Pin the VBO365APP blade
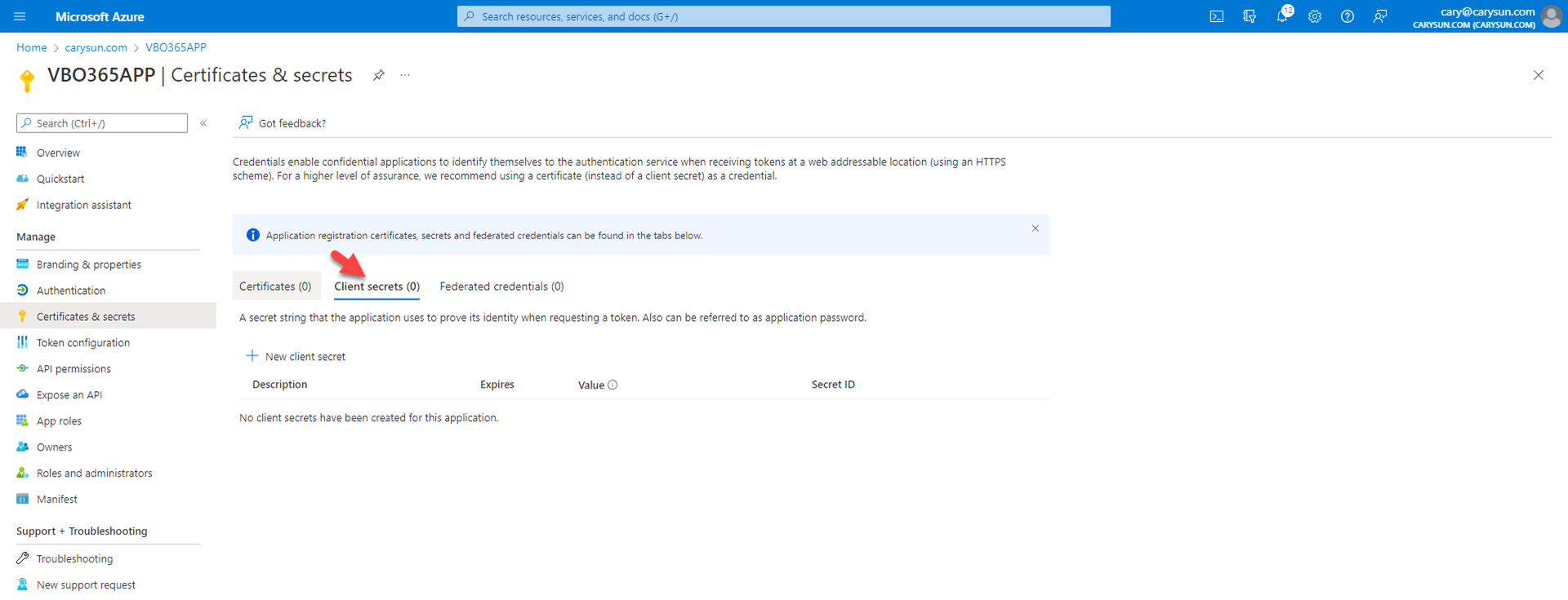Screen dimensions: 1568x600 click(x=379, y=75)
